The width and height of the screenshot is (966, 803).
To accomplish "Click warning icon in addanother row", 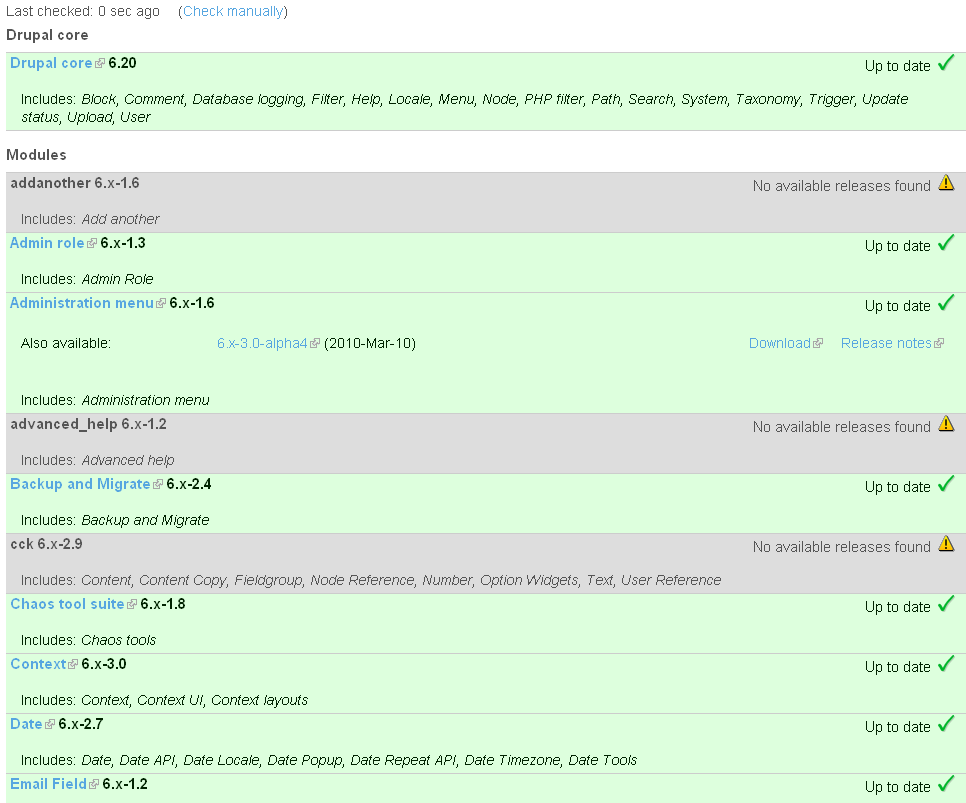I will [x=946, y=182].
